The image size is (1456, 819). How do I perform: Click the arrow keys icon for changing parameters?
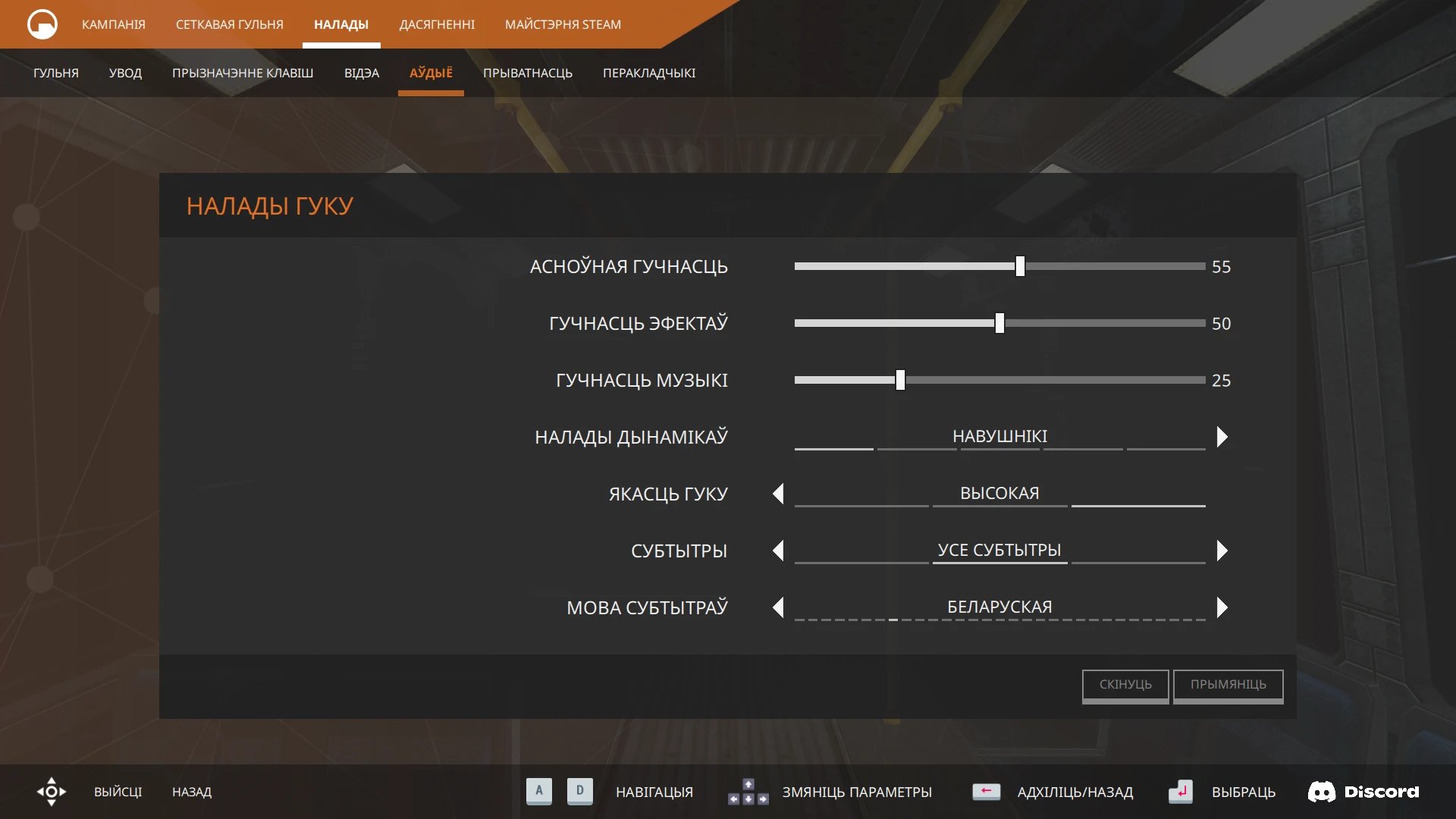coord(748,792)
